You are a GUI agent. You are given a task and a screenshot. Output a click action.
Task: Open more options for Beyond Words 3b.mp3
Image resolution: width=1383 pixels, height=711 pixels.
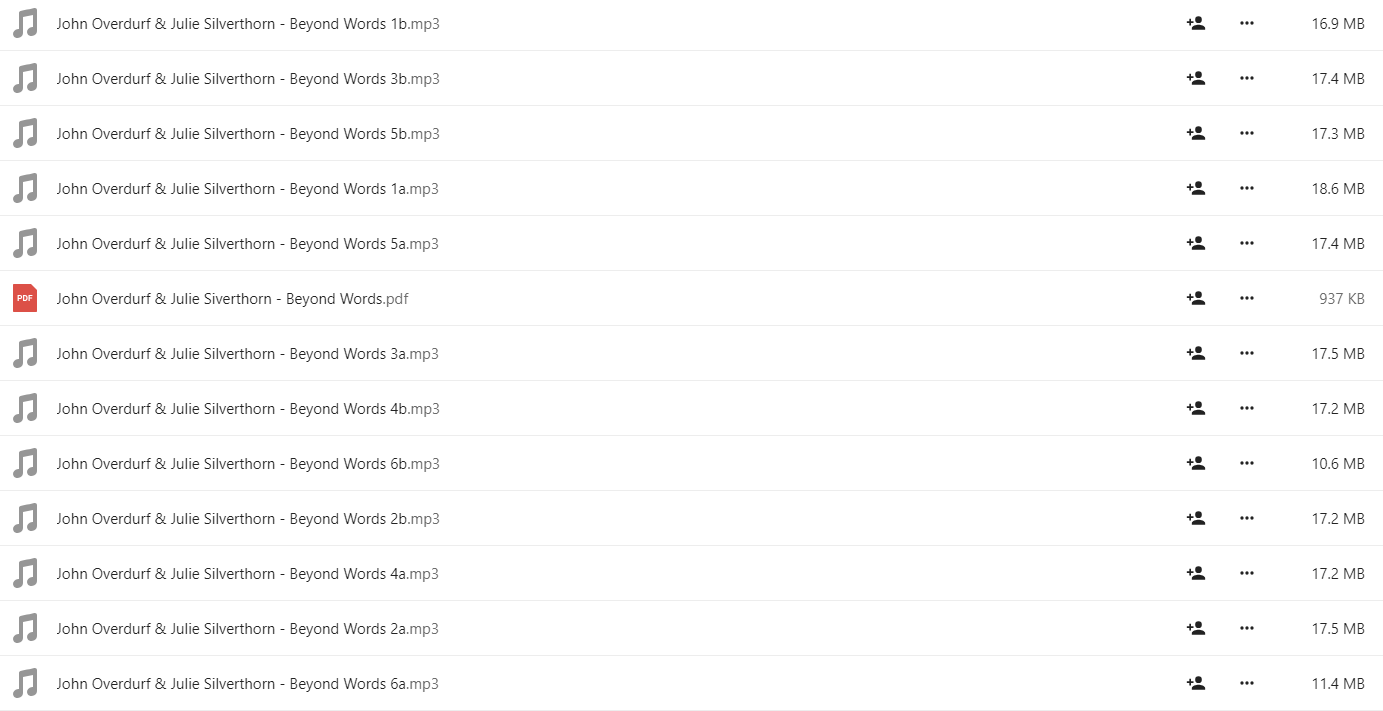1246,78
